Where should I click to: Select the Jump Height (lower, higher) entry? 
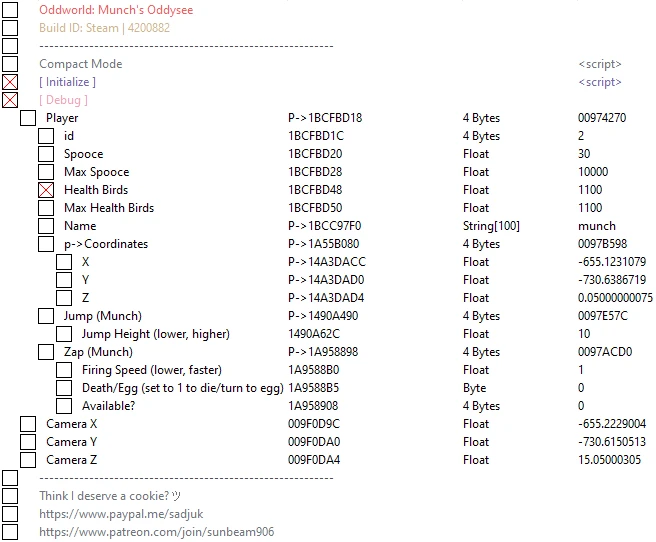[156, 334]
